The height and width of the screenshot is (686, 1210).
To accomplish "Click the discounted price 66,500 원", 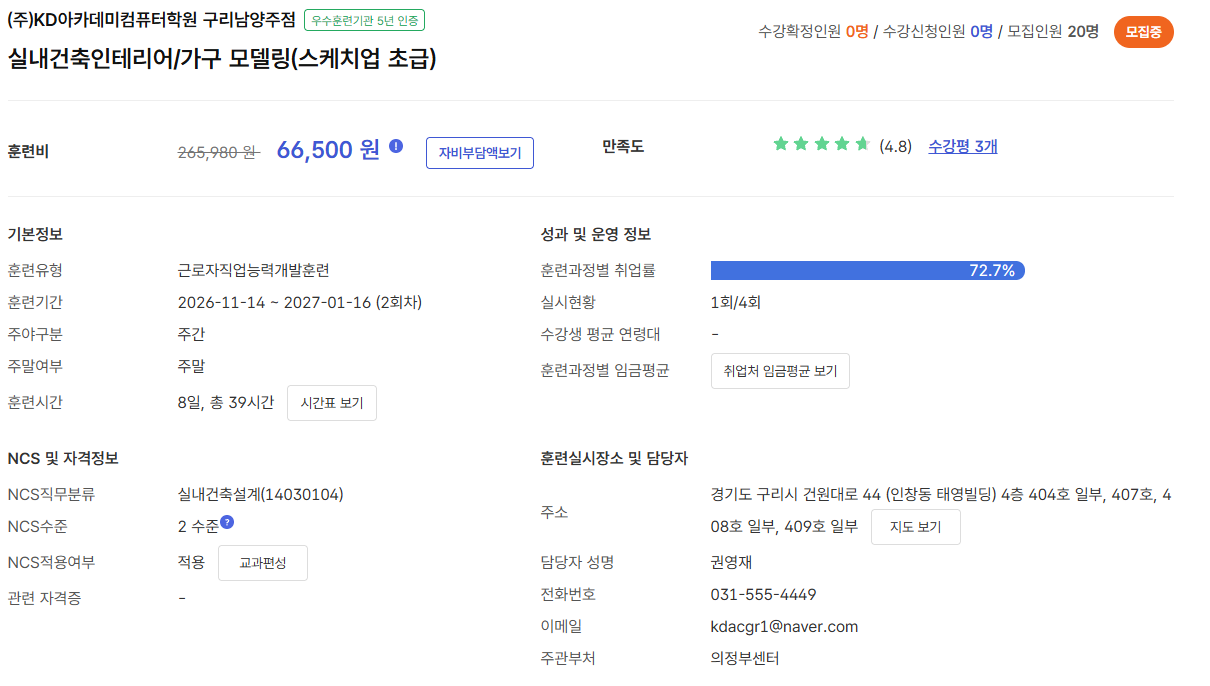I will pos(328,150).
